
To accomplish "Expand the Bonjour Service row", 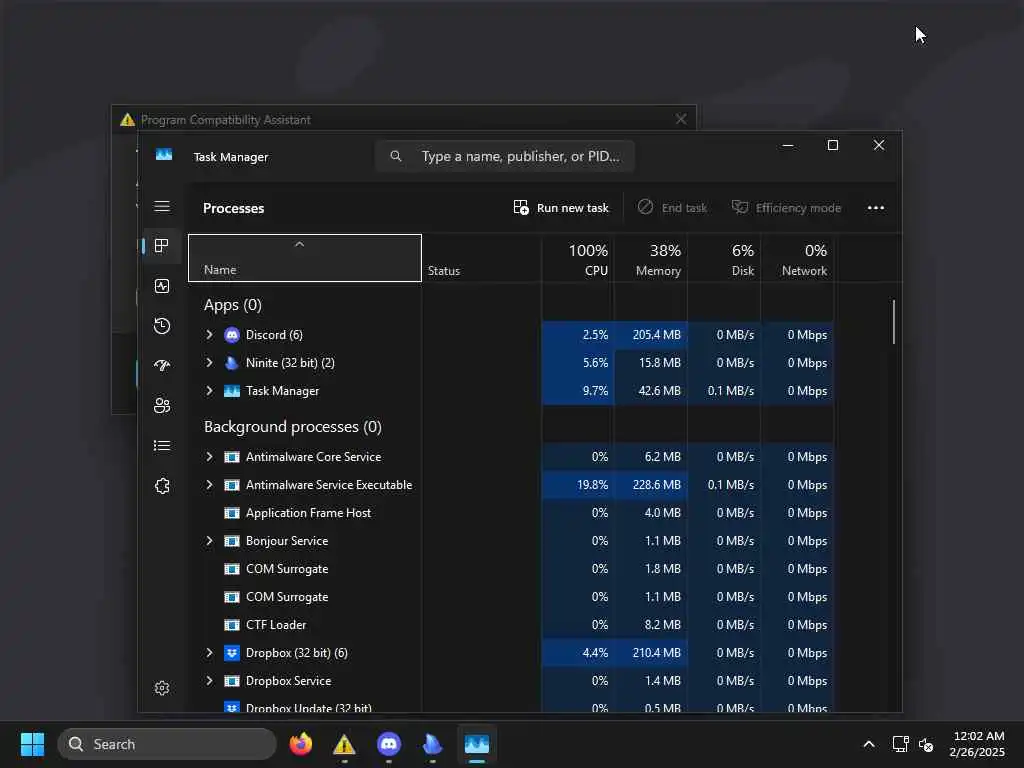I will pyautogui.click(x=210, y=541).
